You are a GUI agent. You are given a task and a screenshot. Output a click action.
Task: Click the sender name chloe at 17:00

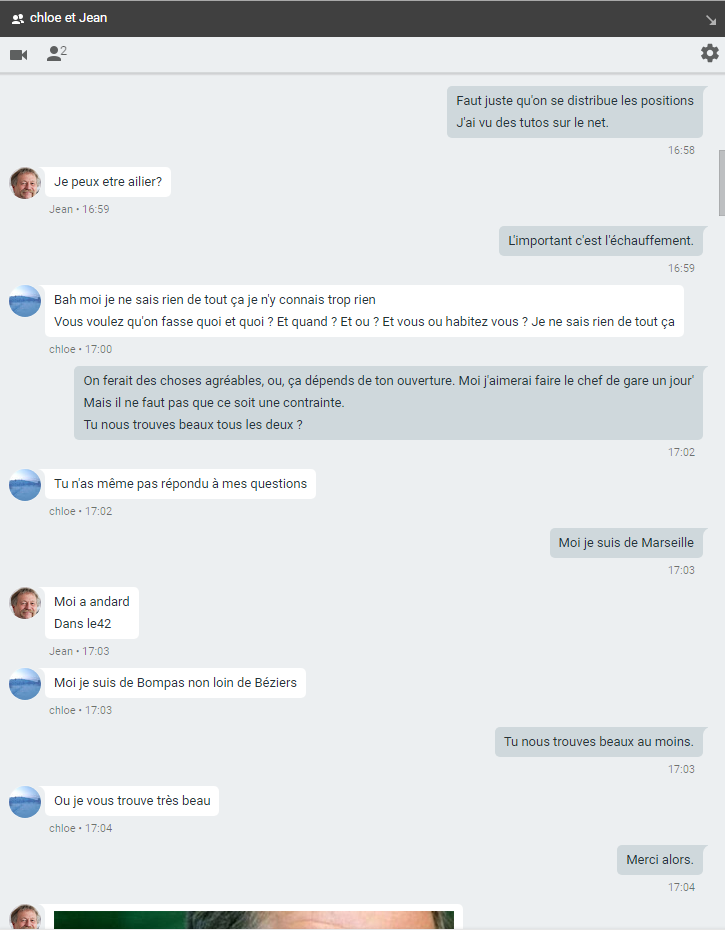(x=62, y=349)
